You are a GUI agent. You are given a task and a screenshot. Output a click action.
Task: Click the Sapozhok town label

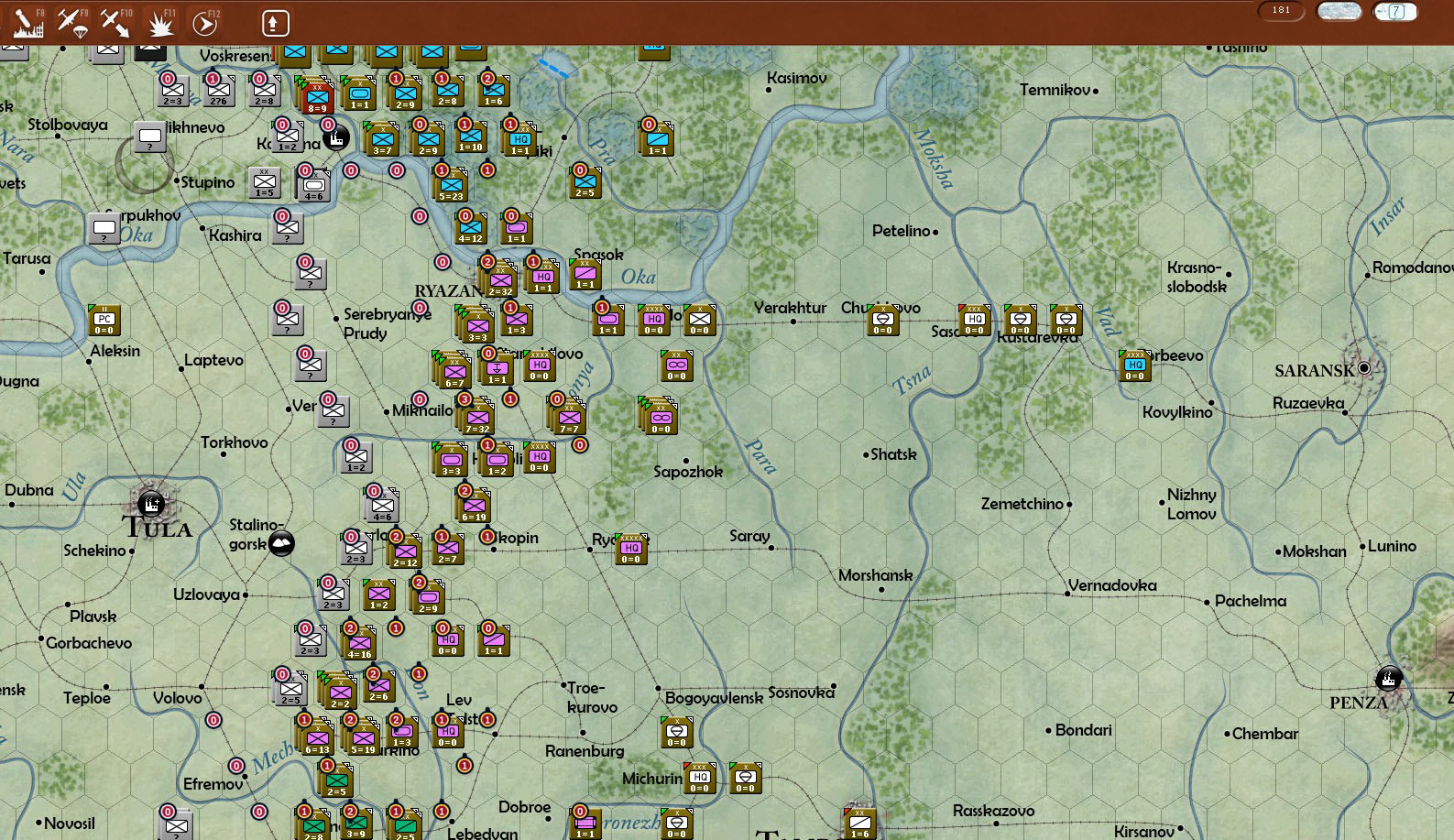coord(688,472)
